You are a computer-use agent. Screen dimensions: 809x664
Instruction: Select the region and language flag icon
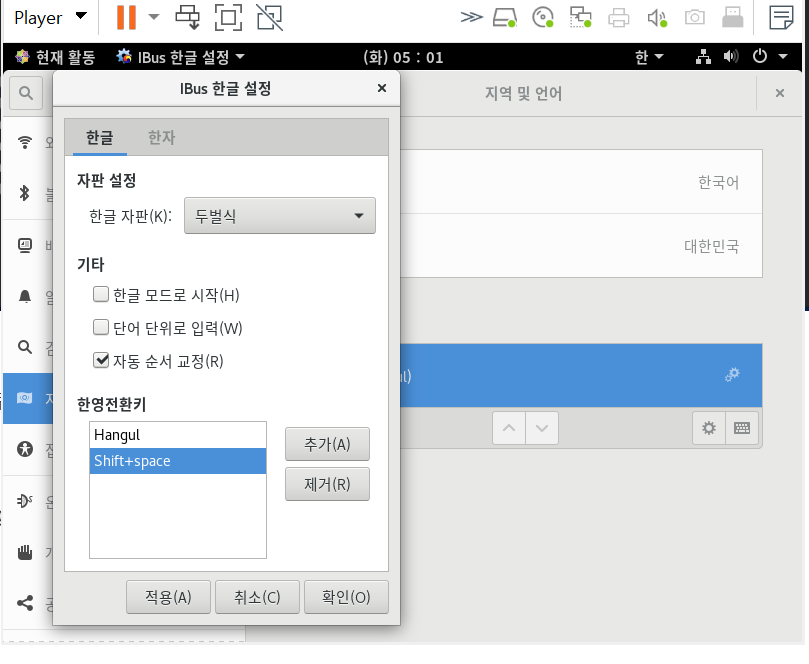click(25, 398)
